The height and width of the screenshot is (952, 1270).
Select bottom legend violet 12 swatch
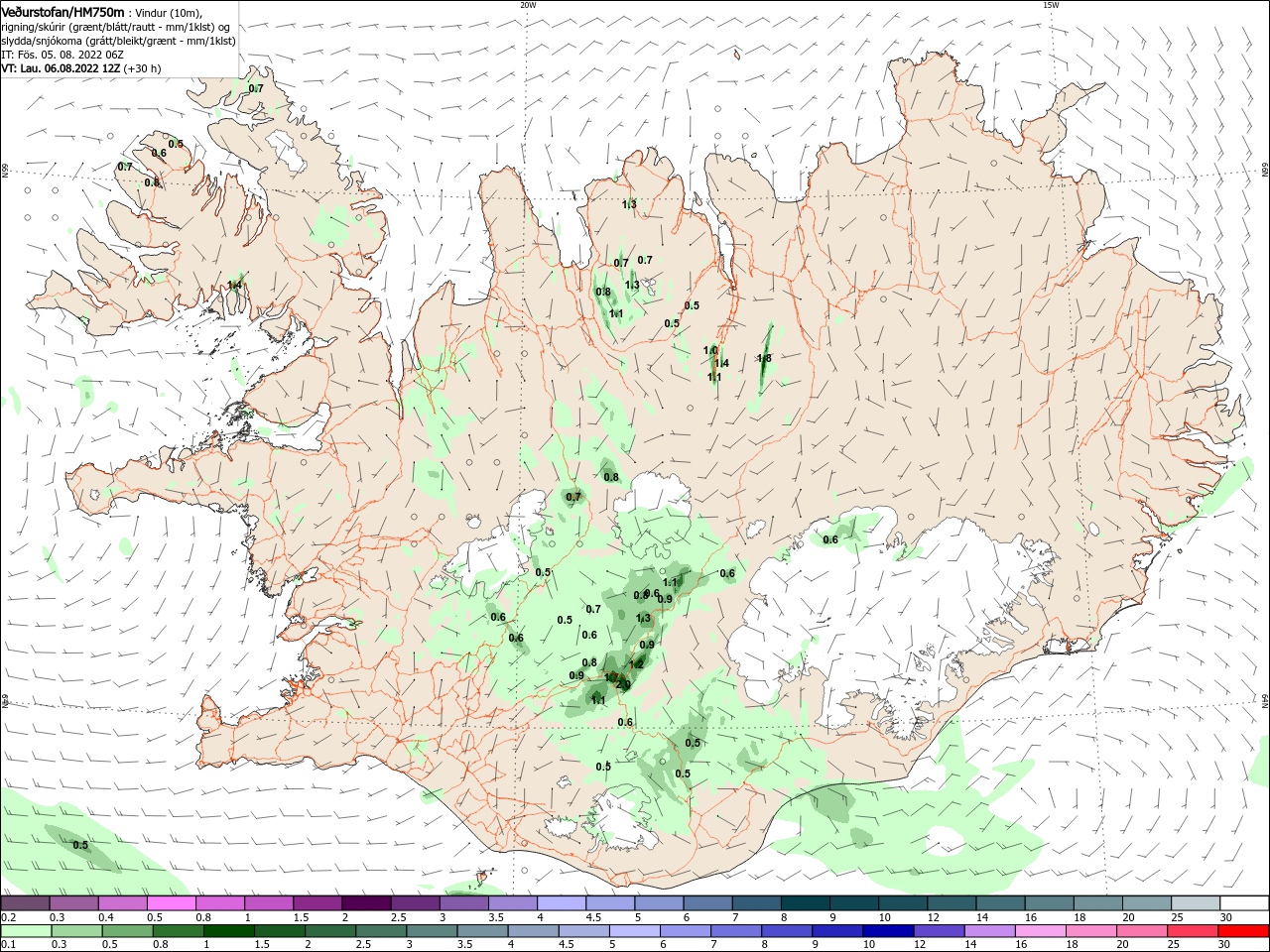coord(939,931)
